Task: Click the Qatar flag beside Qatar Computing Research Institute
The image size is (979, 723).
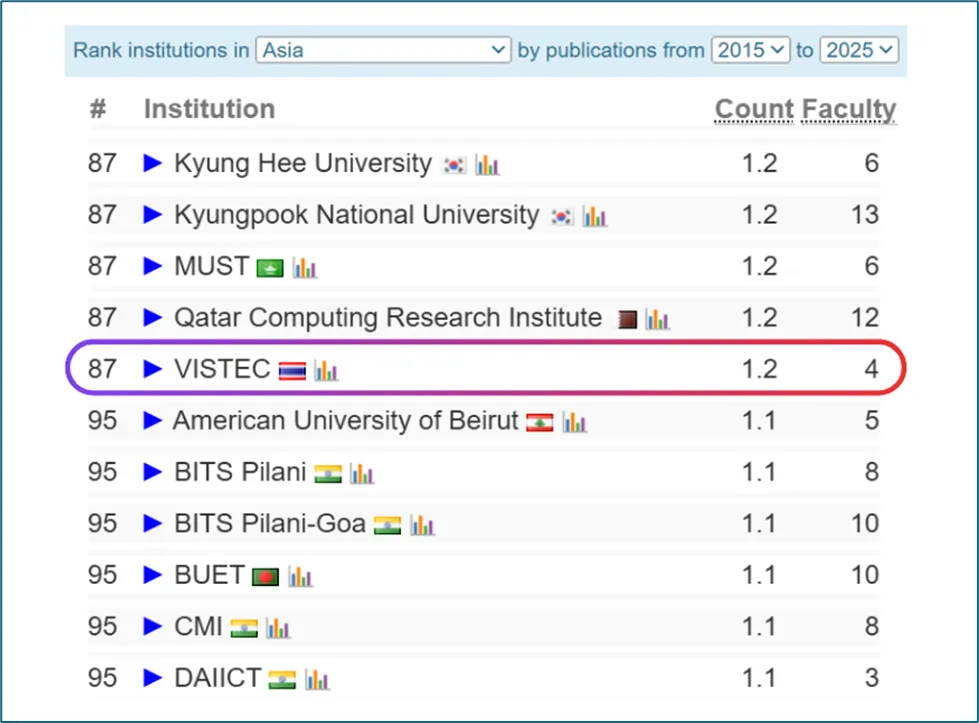Action: point(627,320)
